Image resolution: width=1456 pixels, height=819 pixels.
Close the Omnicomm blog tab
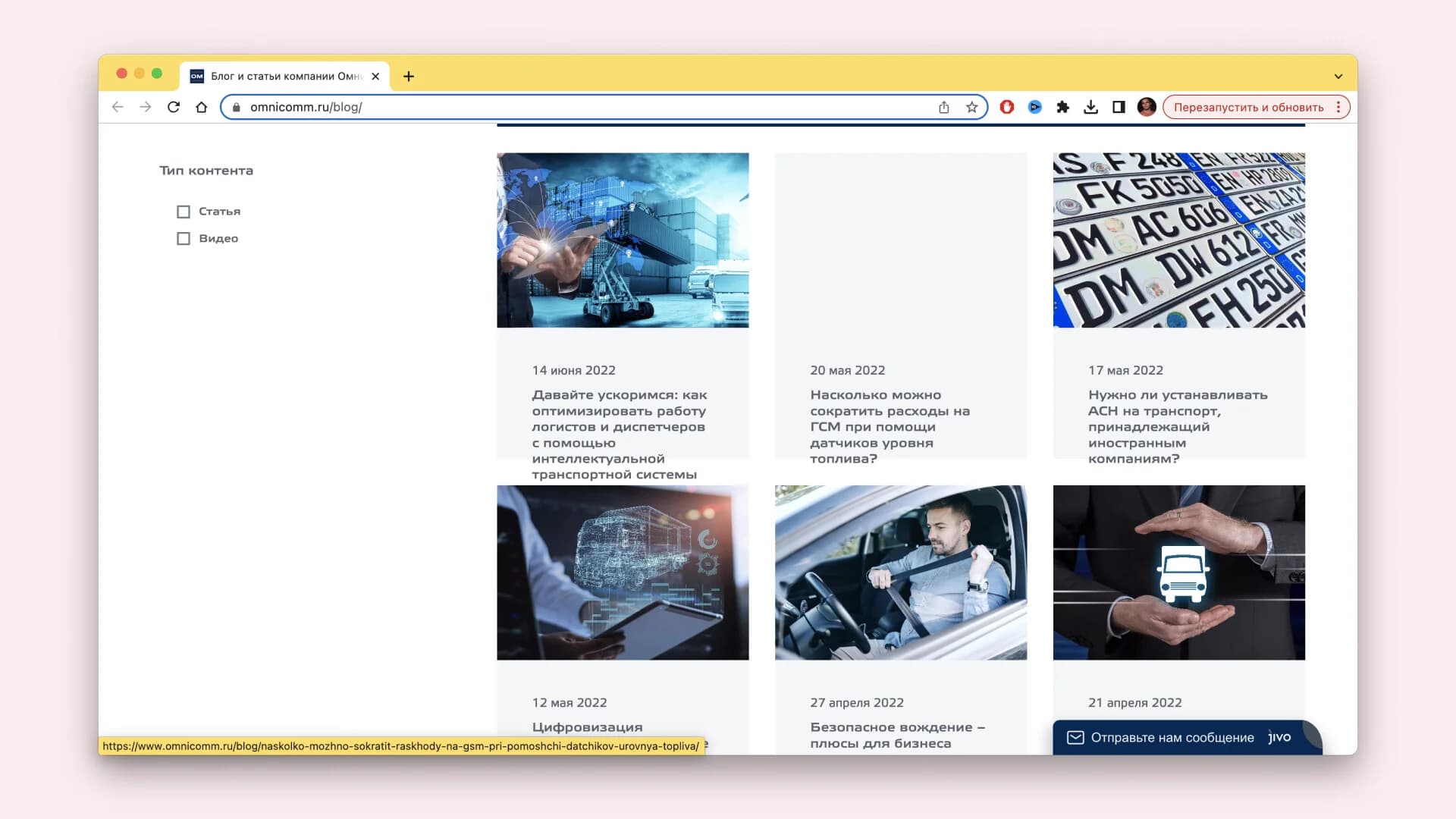click(x=375, y=76)
